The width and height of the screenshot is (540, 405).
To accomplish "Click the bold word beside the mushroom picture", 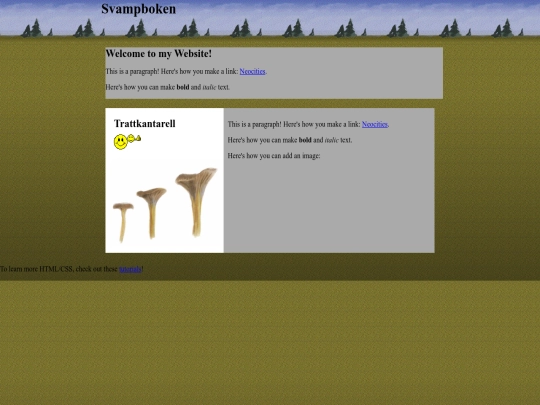I will click(305, 140).
